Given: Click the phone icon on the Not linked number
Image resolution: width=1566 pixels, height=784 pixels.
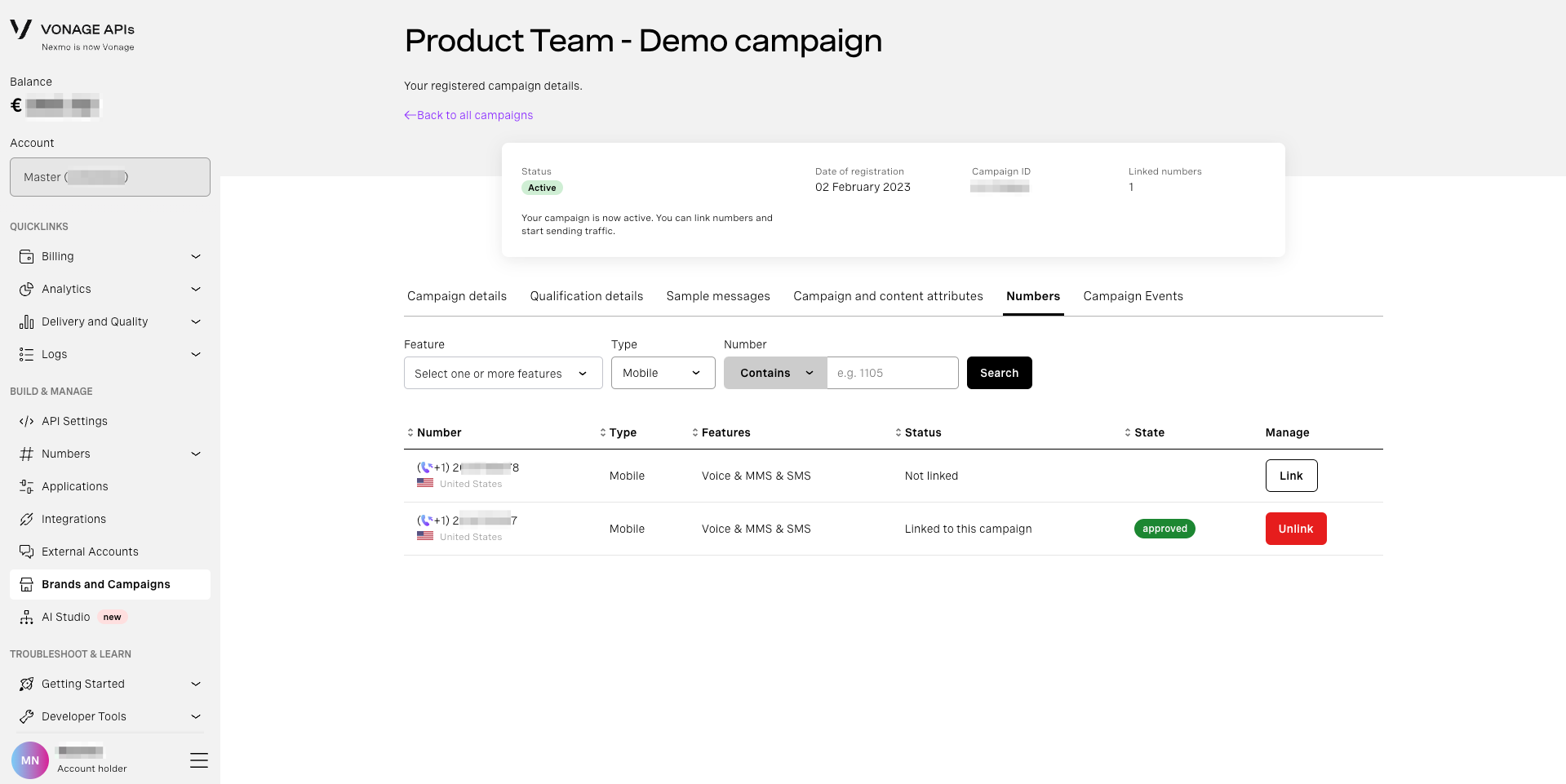Looking at the screenshot, I should (425, 467).
